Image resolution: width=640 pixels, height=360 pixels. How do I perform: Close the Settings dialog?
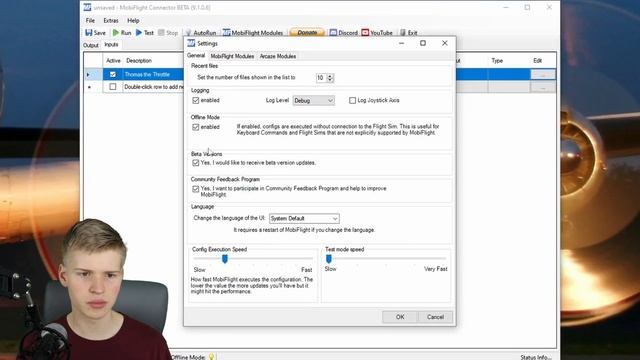(x=444, y=43)
